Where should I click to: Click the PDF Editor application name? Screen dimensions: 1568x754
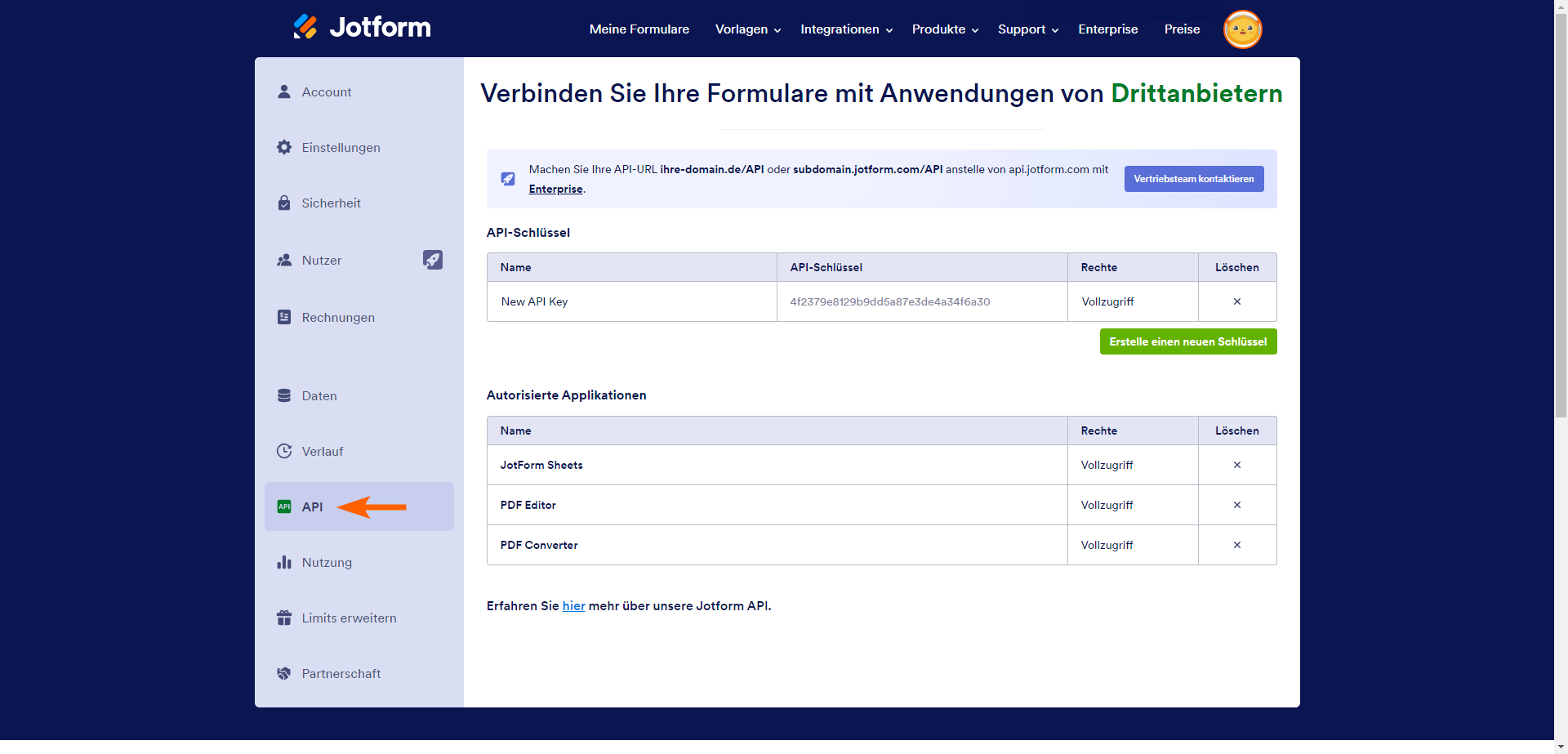tap(528, 505)
